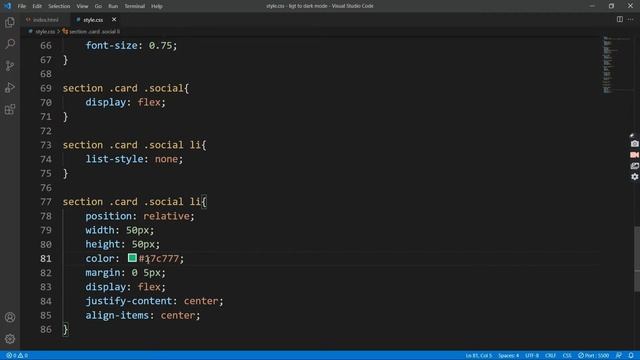Click the UTF-8 encoding selector

532,356
